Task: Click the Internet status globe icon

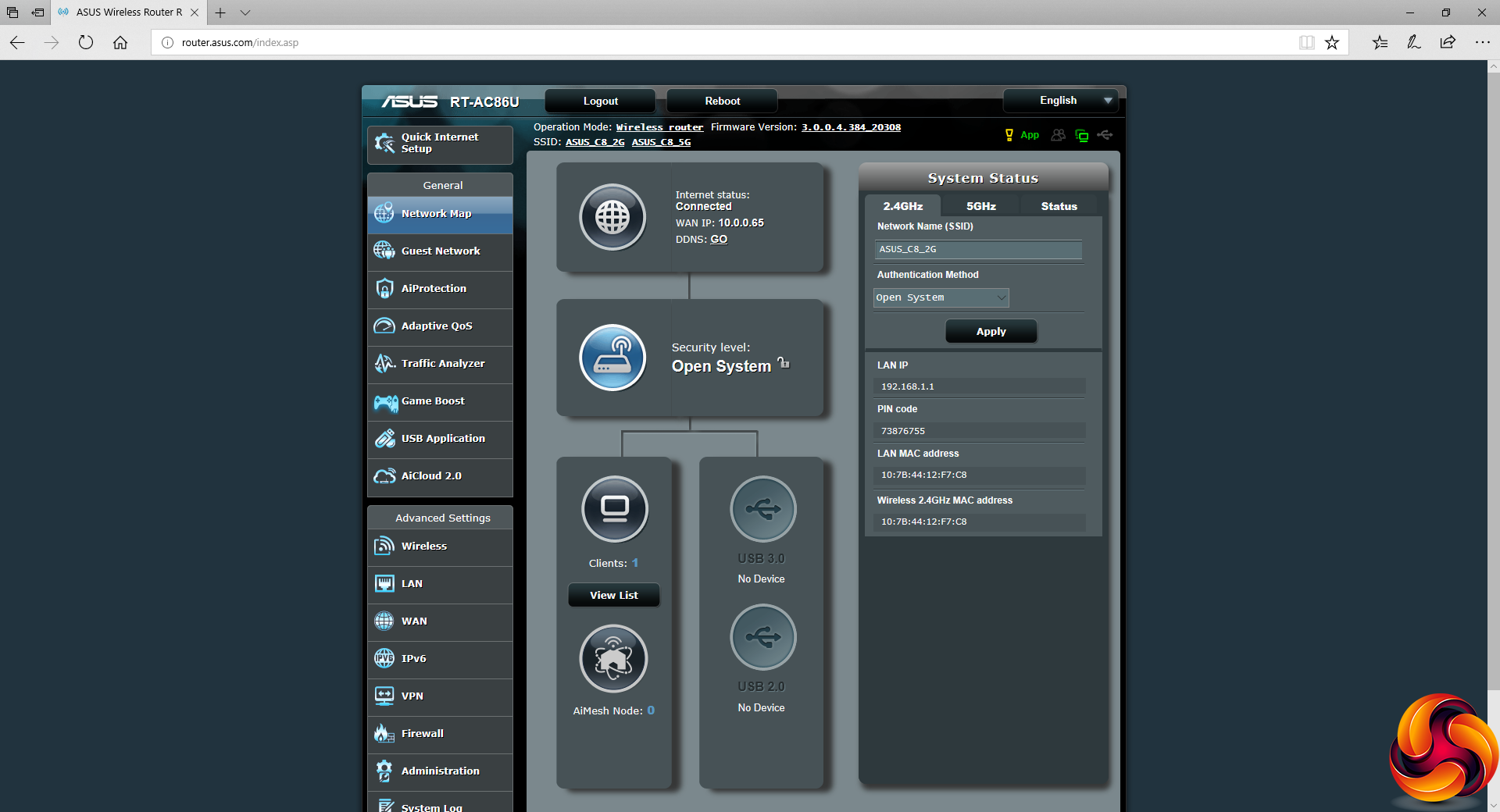Action: 612,217
